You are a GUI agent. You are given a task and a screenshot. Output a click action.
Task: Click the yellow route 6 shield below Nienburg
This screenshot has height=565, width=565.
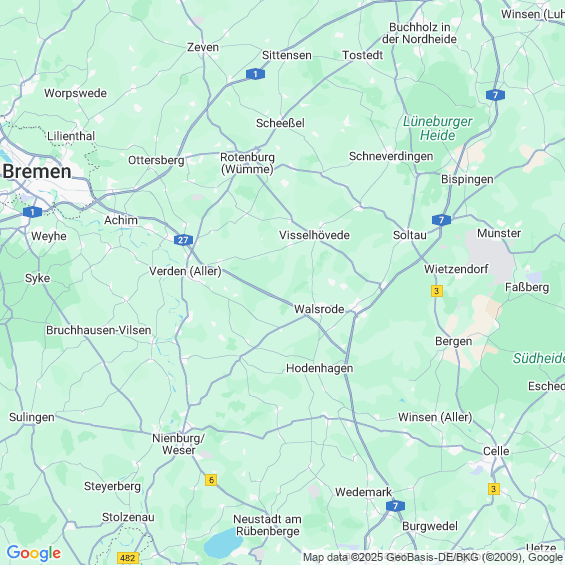pyautogui.click(x=211, y=480)
